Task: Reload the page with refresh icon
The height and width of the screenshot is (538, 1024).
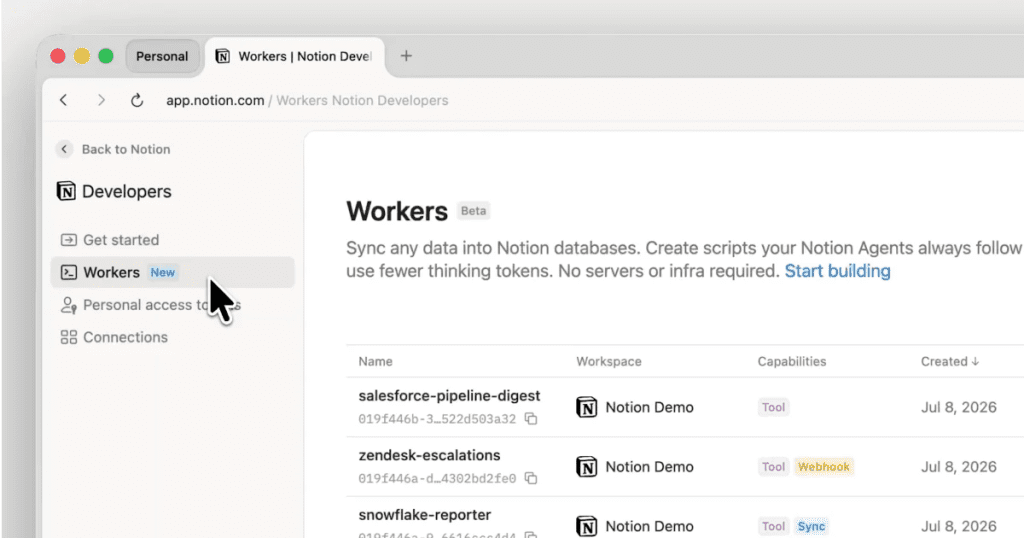Action: point(136,100)
